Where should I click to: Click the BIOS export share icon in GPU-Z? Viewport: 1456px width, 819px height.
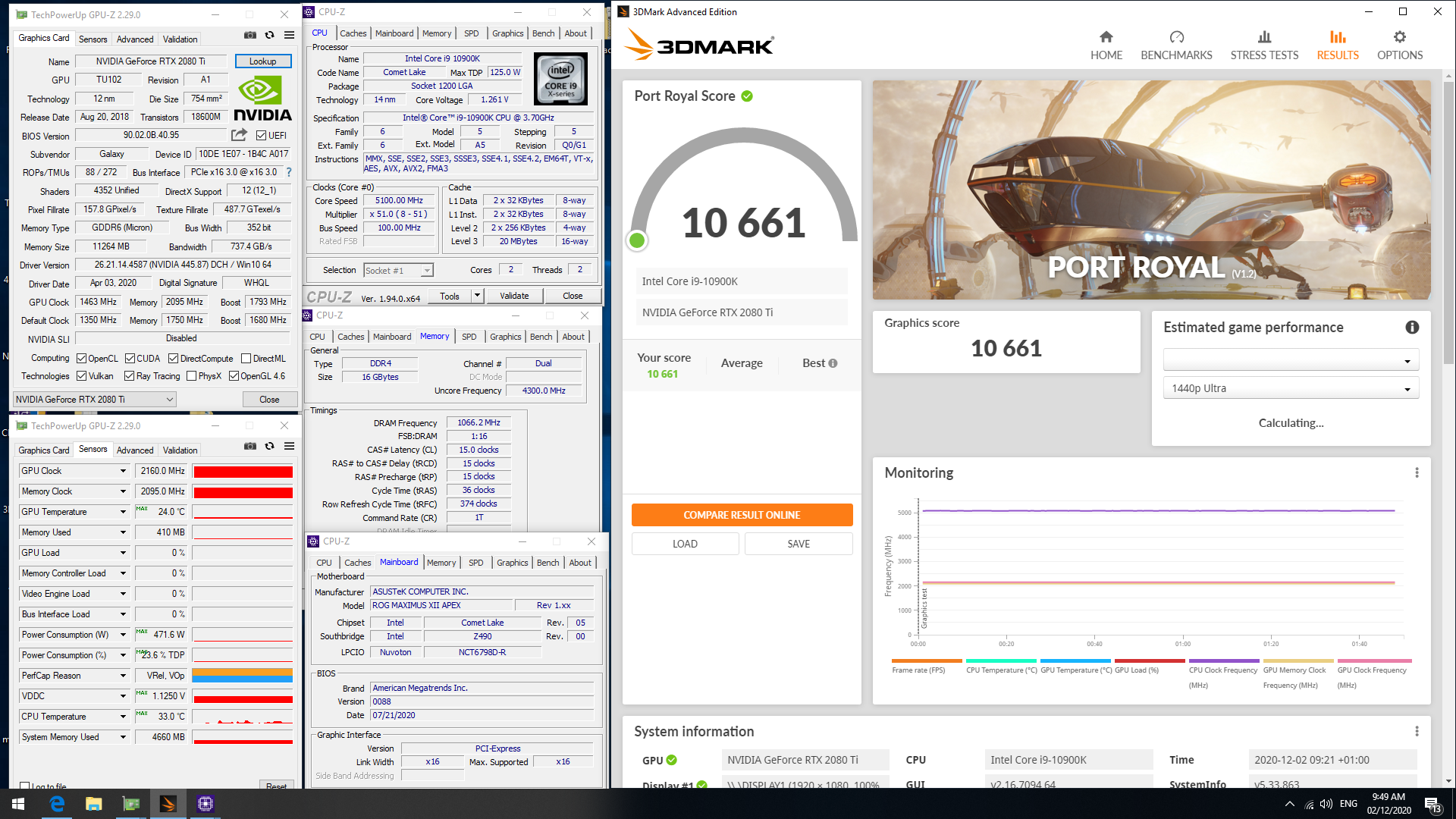(x=239, y=135)
